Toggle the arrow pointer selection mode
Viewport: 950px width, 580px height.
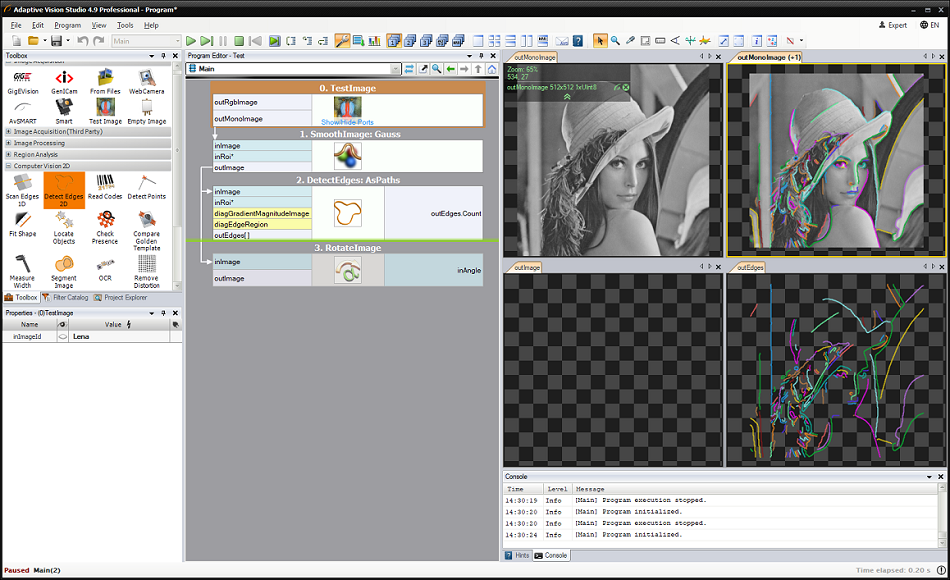(x=600, y=41)
